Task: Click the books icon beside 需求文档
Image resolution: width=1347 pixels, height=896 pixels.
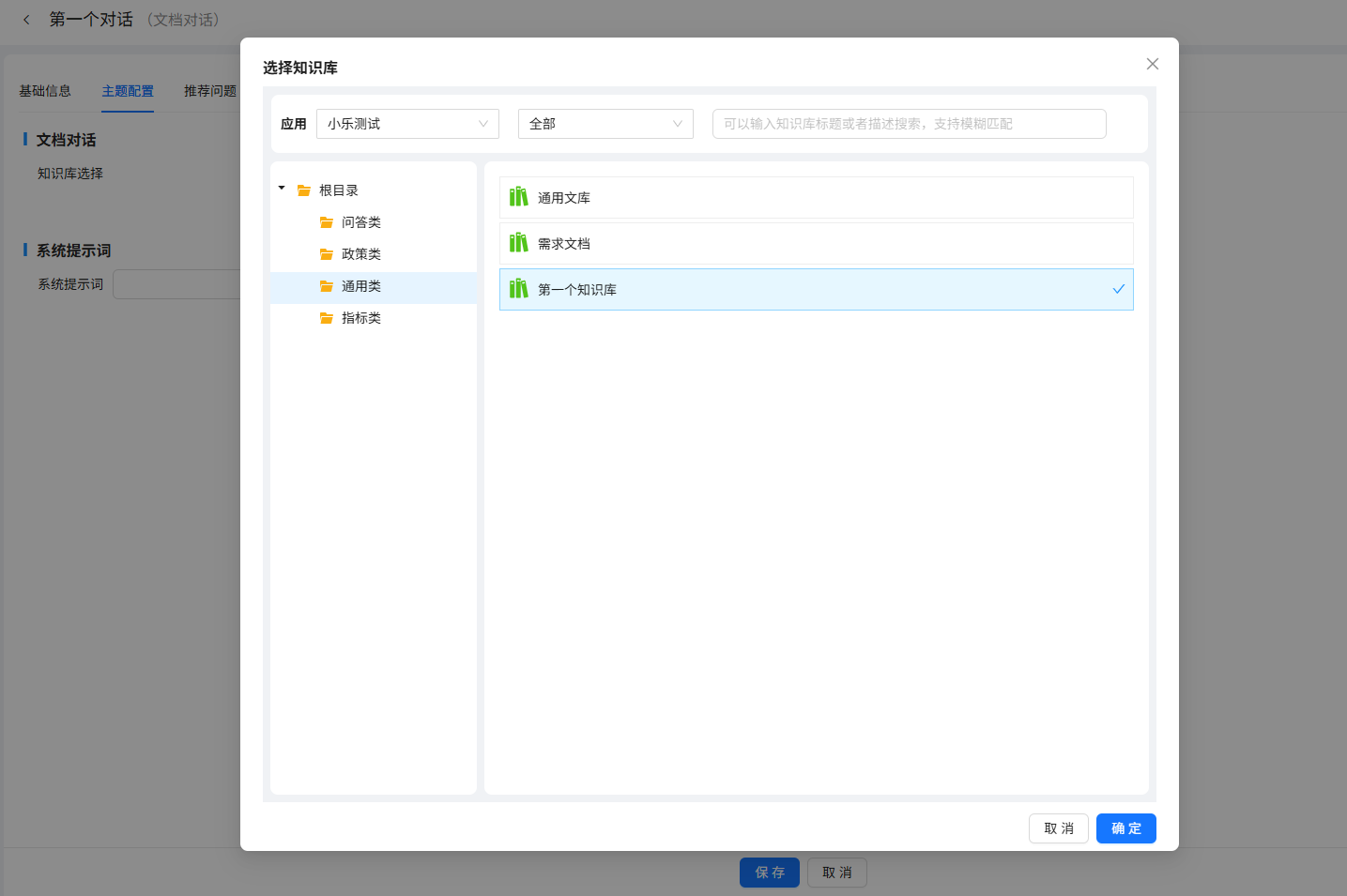Action: click(x=518, y=243)
